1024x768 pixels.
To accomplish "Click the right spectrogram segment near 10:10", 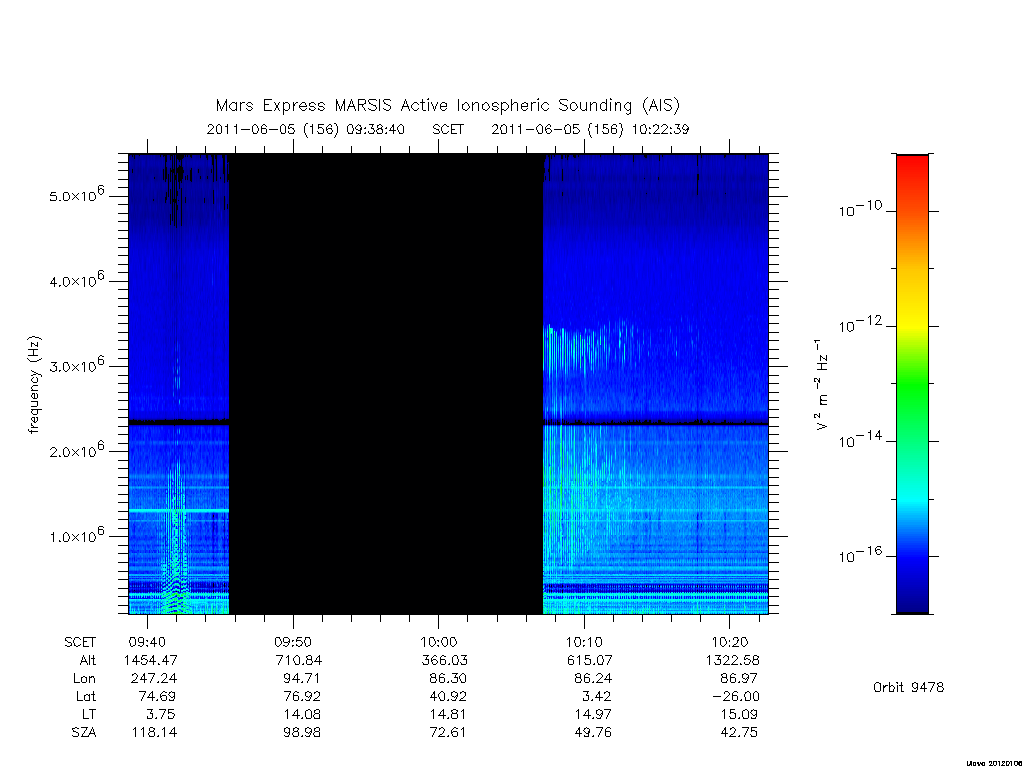I will point(655,384).
